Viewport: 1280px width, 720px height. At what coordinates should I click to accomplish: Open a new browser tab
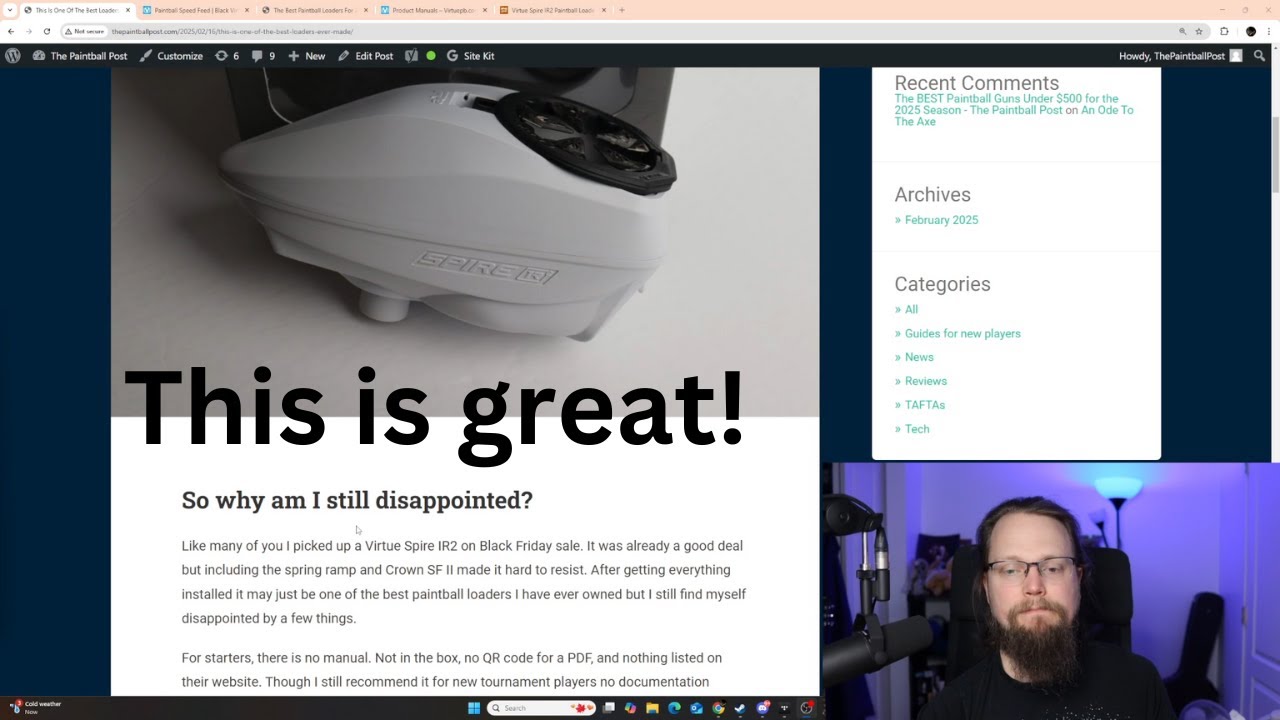point(622,10)
